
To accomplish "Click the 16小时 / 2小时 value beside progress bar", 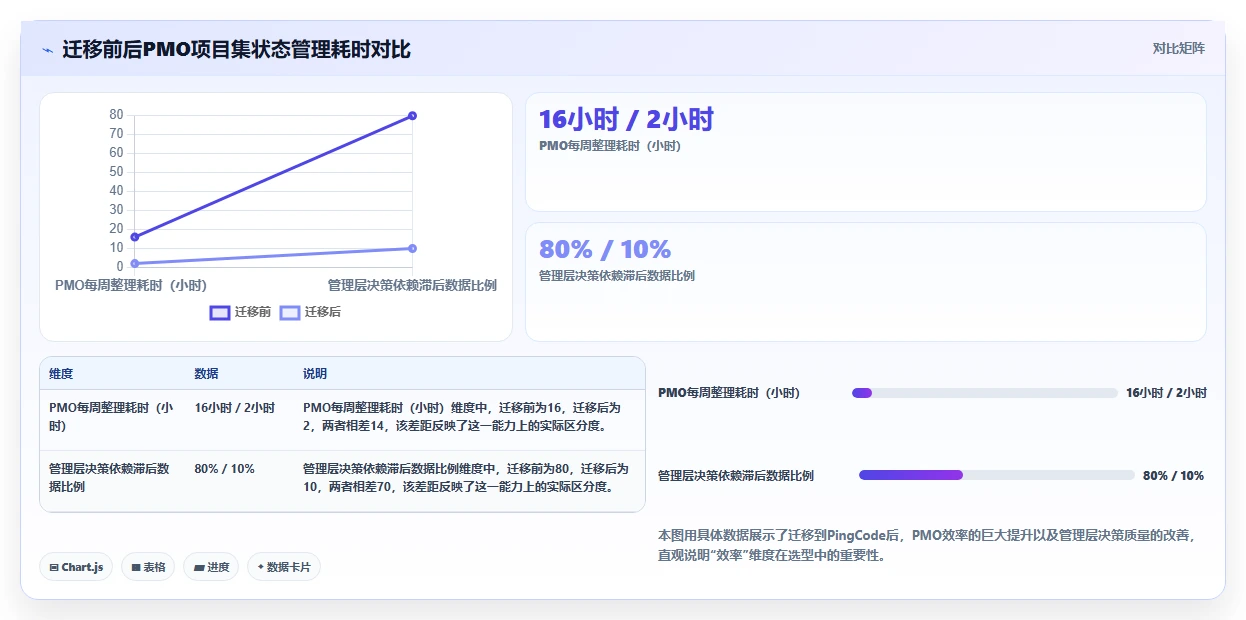I will click(x=1166, y=393).
